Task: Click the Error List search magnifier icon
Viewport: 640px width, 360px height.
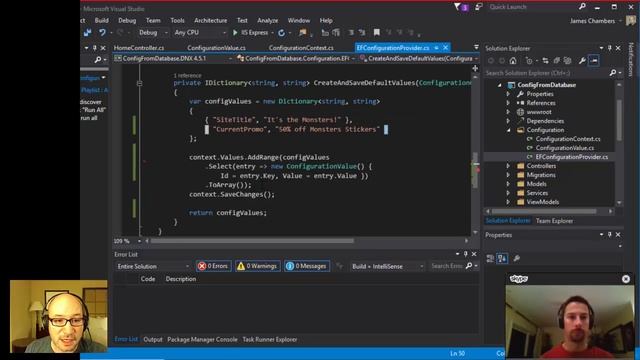Action: 469,266
